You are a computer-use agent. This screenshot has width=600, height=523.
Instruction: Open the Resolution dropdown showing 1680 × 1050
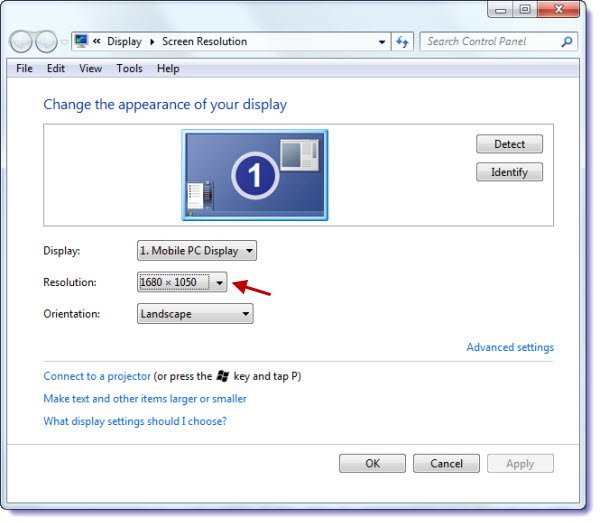[x=182, y=282]
